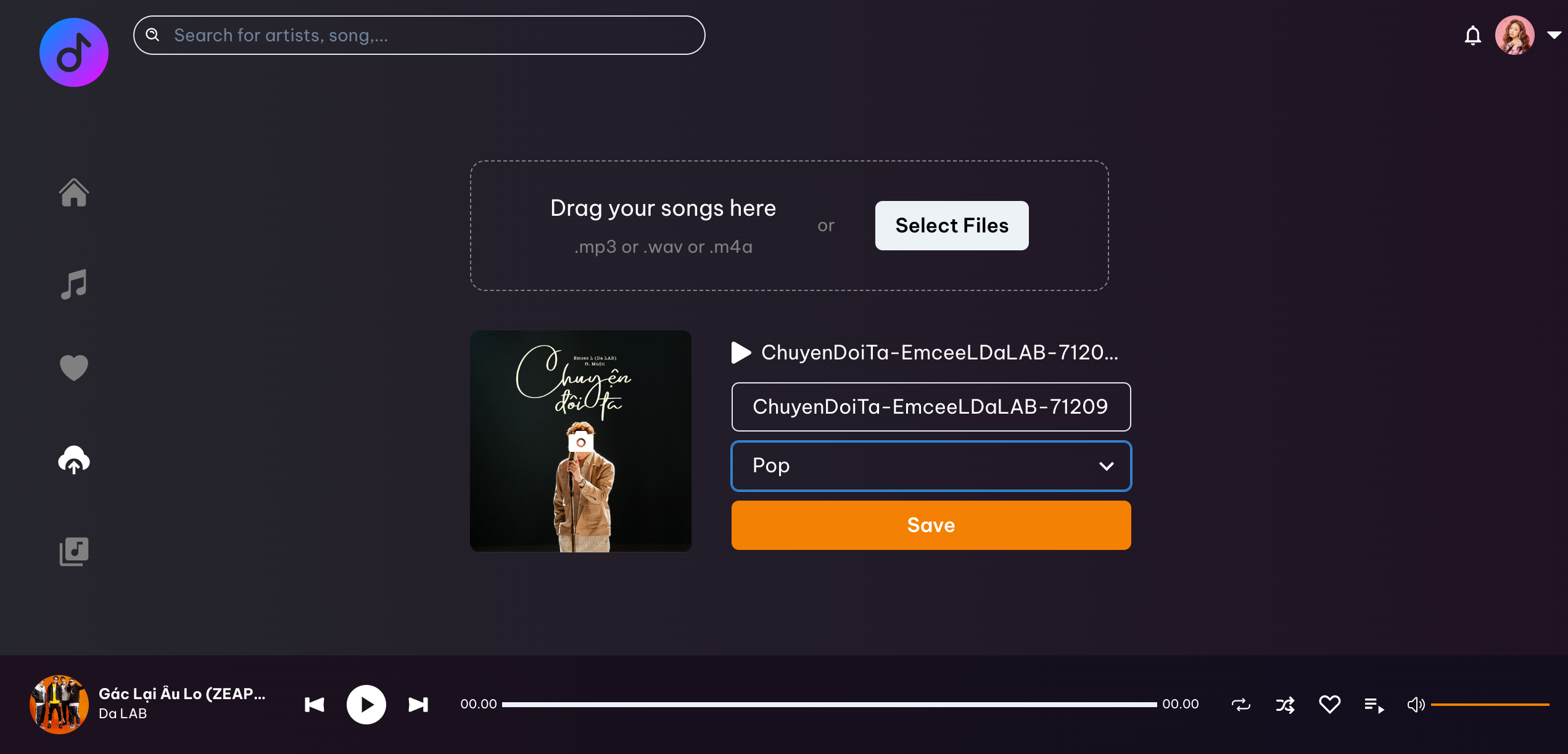Open the account menu arrow beside avatar
Screen dimensions: 1568x754
pos(1554,36)
